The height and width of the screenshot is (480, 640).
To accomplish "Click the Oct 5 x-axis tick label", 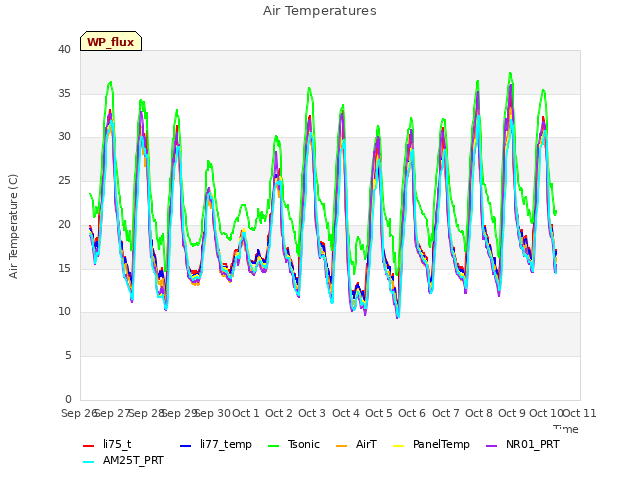I will pos(379,413).
